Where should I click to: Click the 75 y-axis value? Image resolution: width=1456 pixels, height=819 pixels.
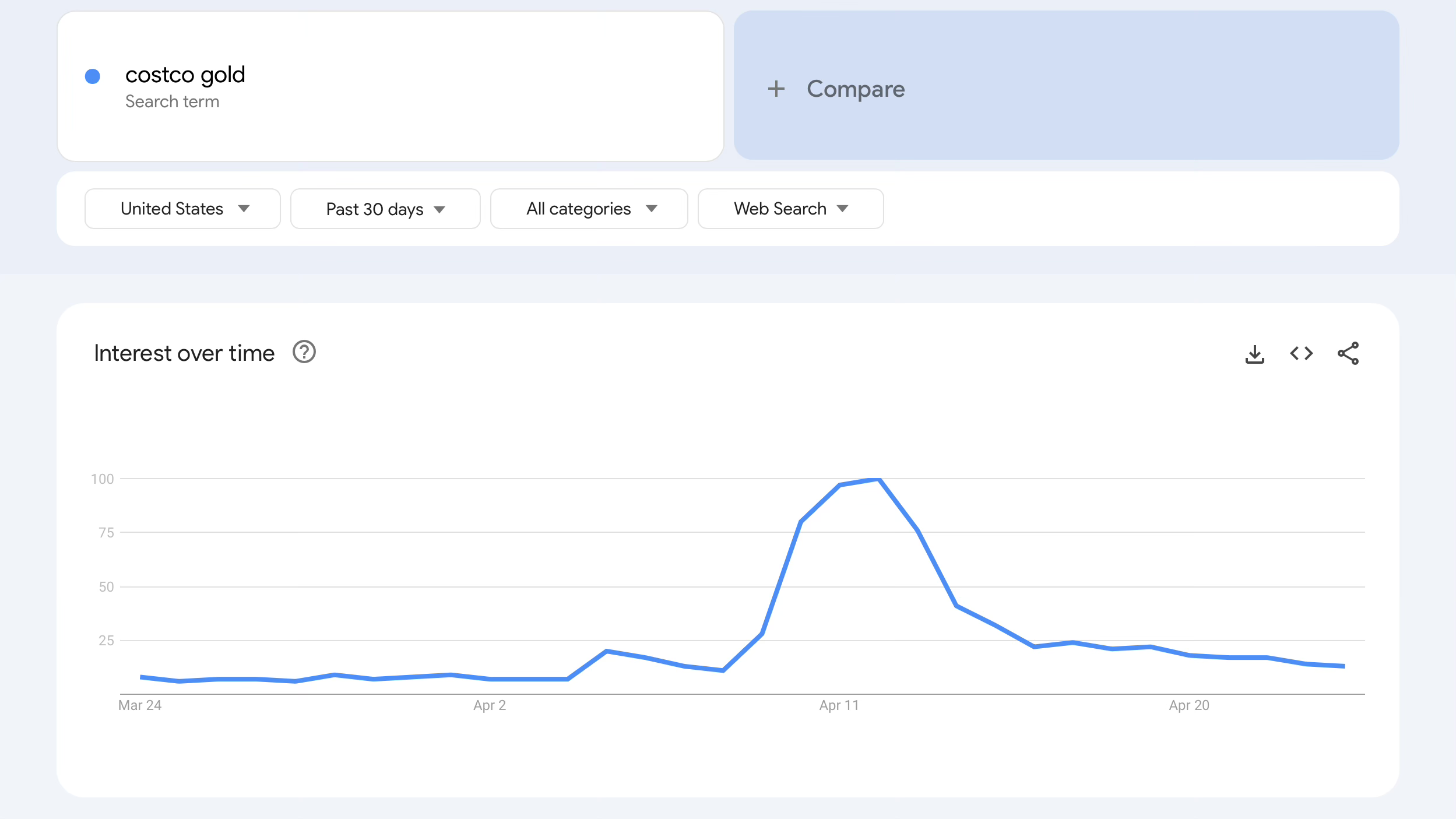pyautogui.click(x=107, y=533)
